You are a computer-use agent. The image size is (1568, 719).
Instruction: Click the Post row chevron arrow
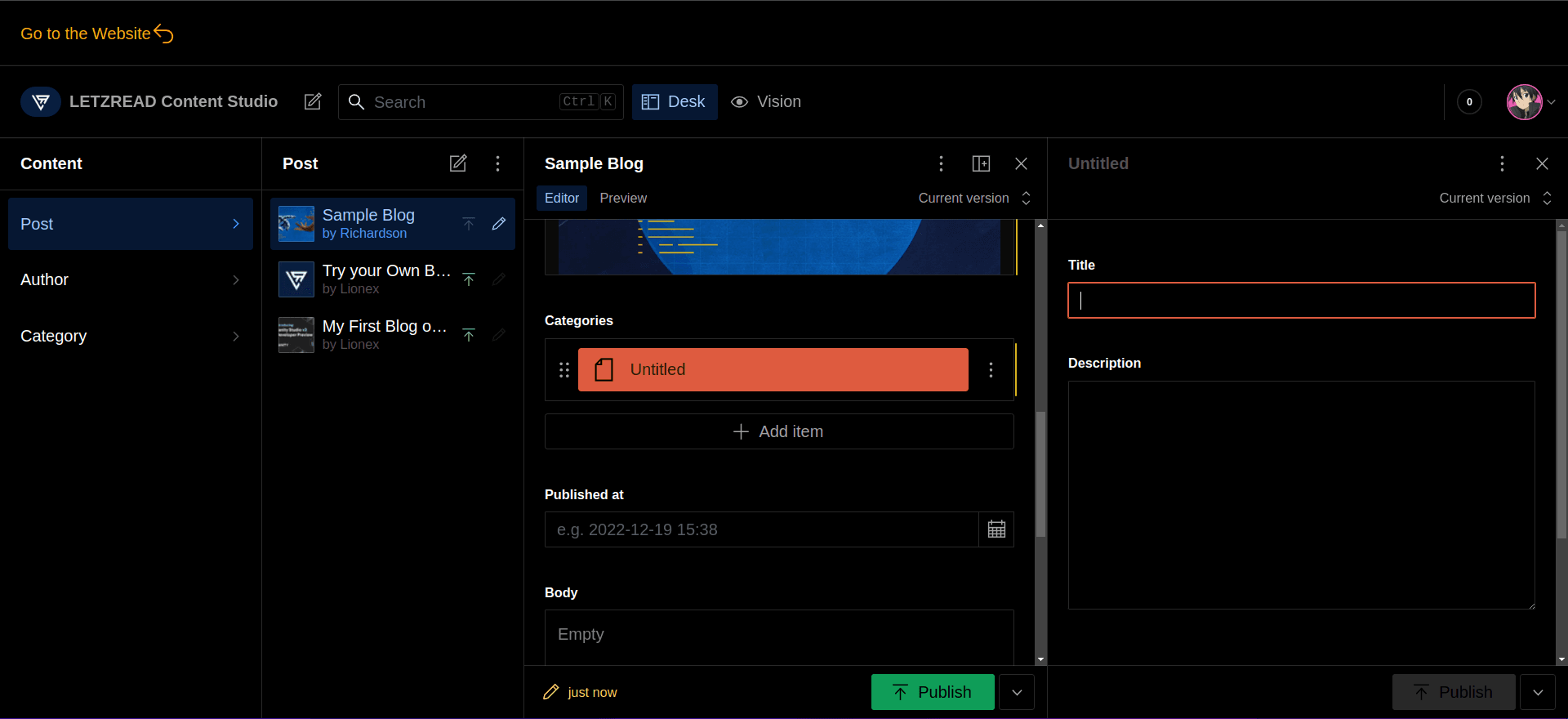pyautogui.click(x=236, y=224)
